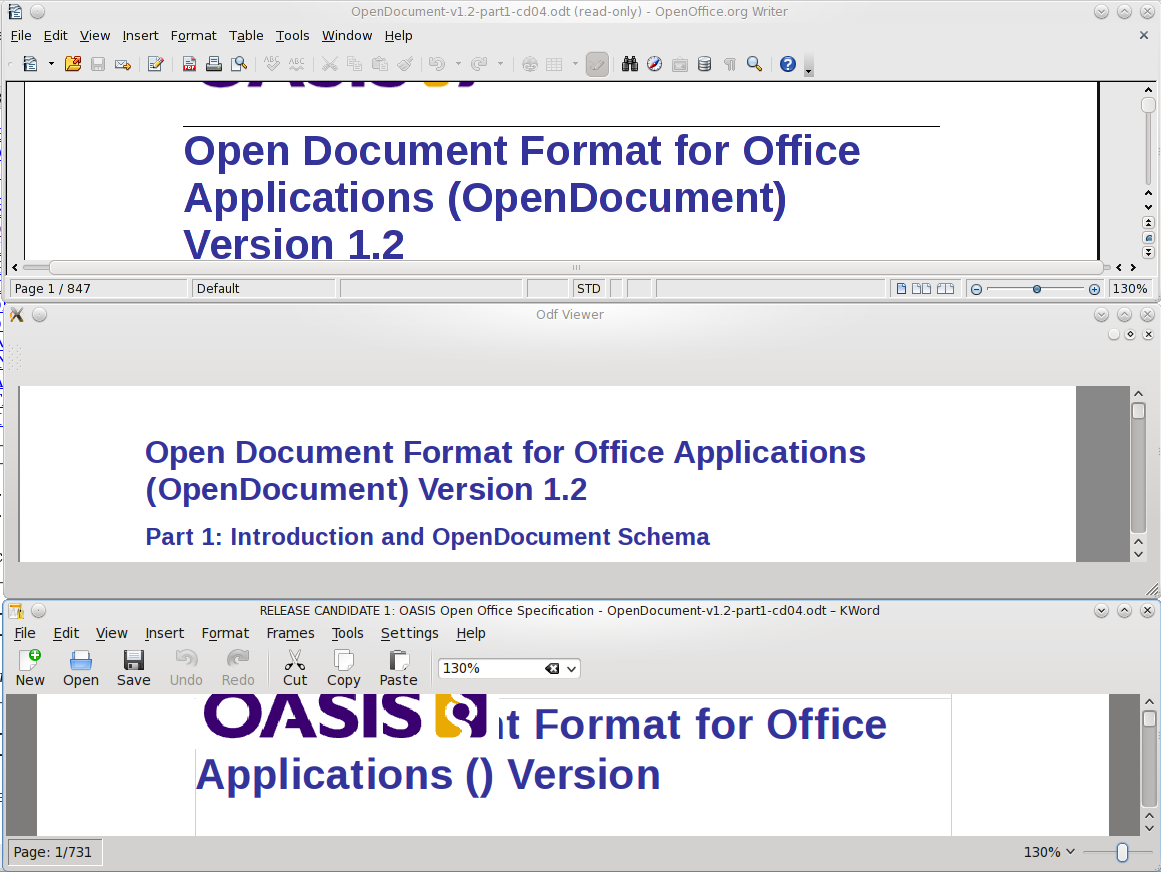Open the Help menu in KWord
This screenshot has width=1161, height=872.
(471, 633)
